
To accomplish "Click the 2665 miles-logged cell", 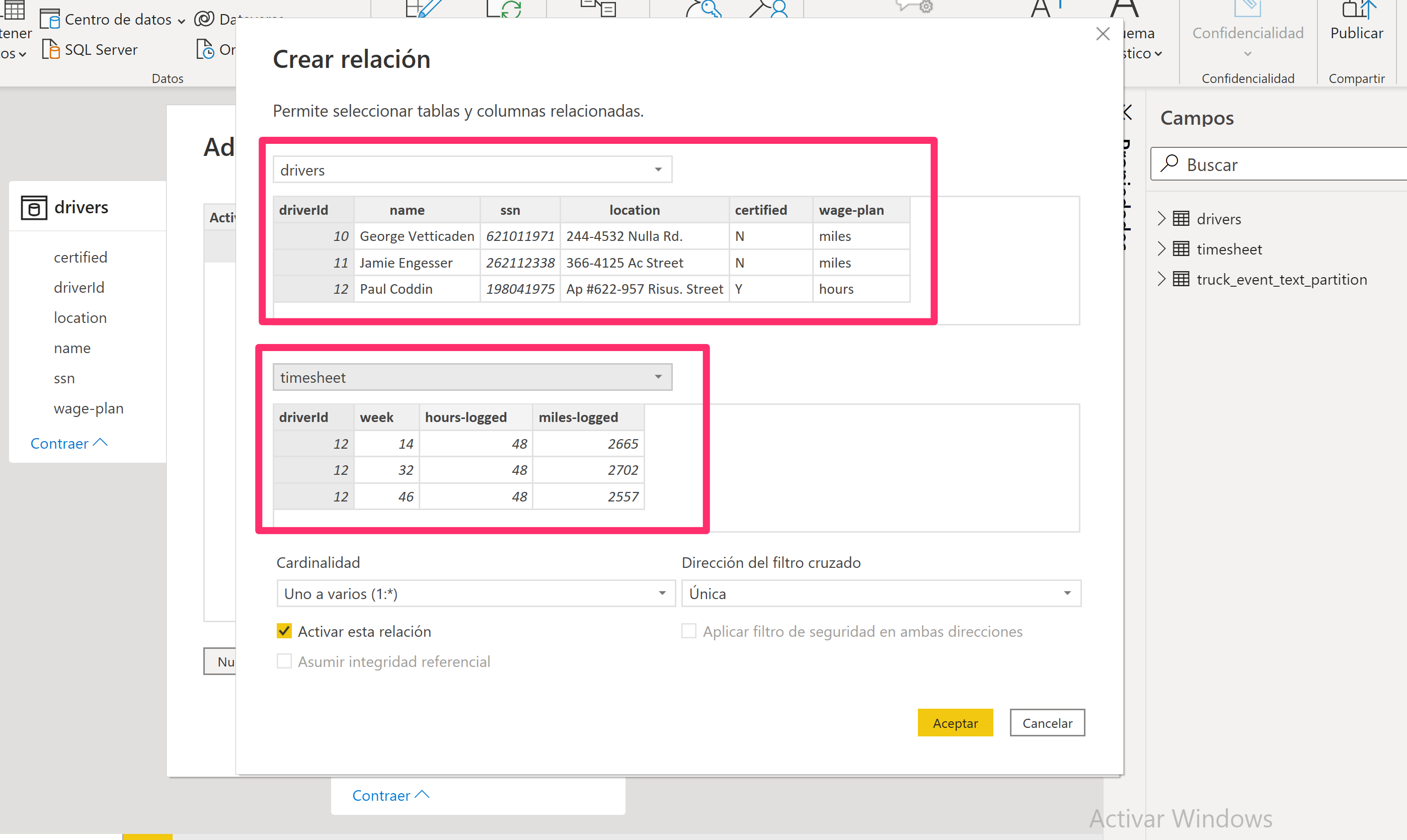I will [588, 444].
